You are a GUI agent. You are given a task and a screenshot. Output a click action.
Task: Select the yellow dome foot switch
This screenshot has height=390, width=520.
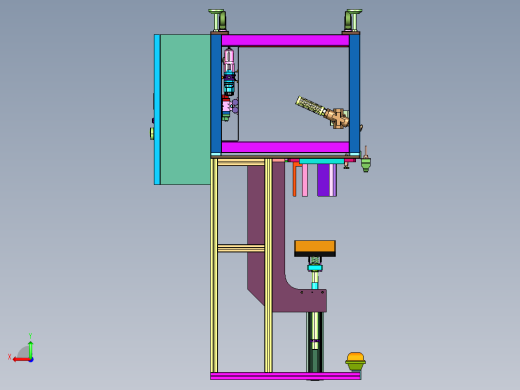(x=356, y=361)
